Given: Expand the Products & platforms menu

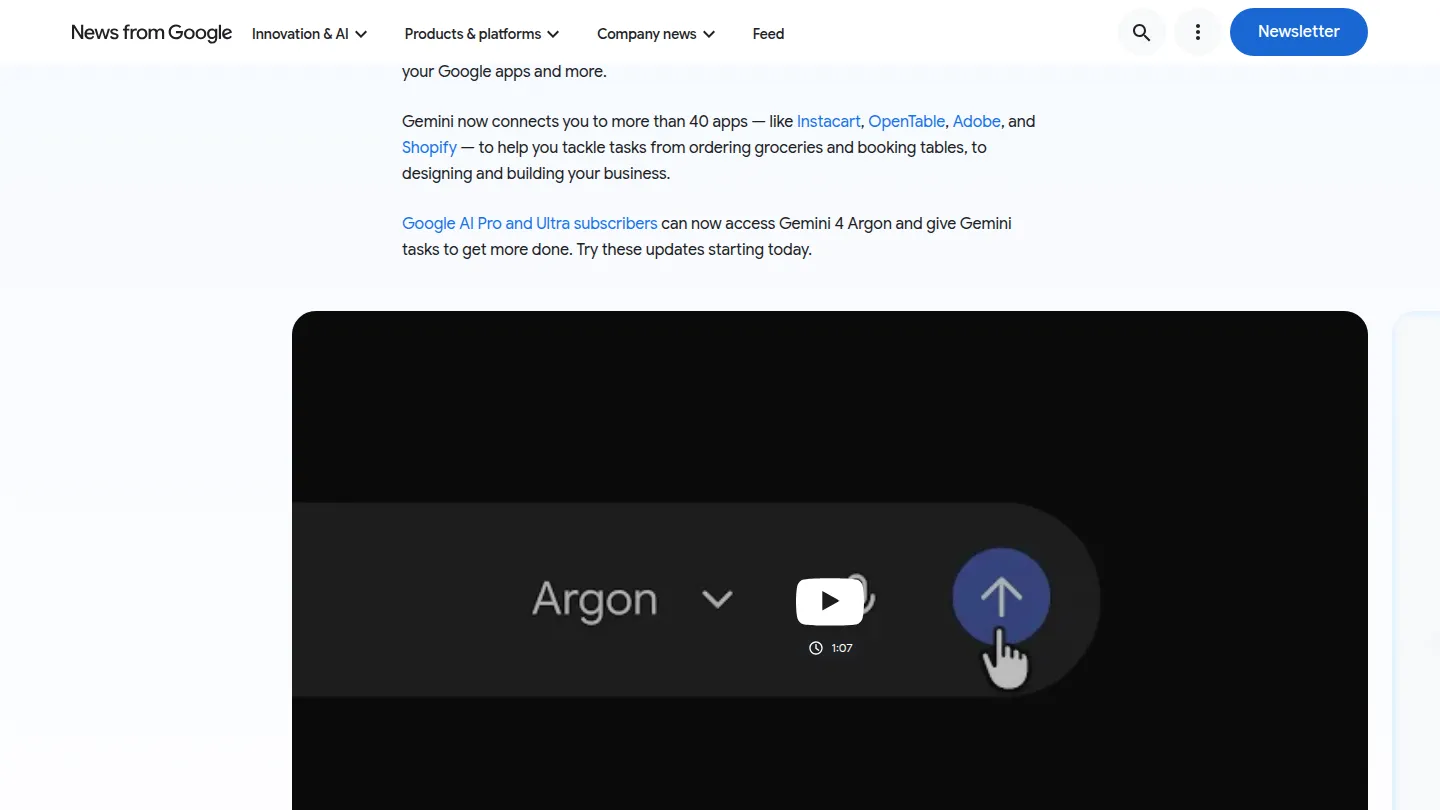Looking at the screenshot, I should point(482,34).
